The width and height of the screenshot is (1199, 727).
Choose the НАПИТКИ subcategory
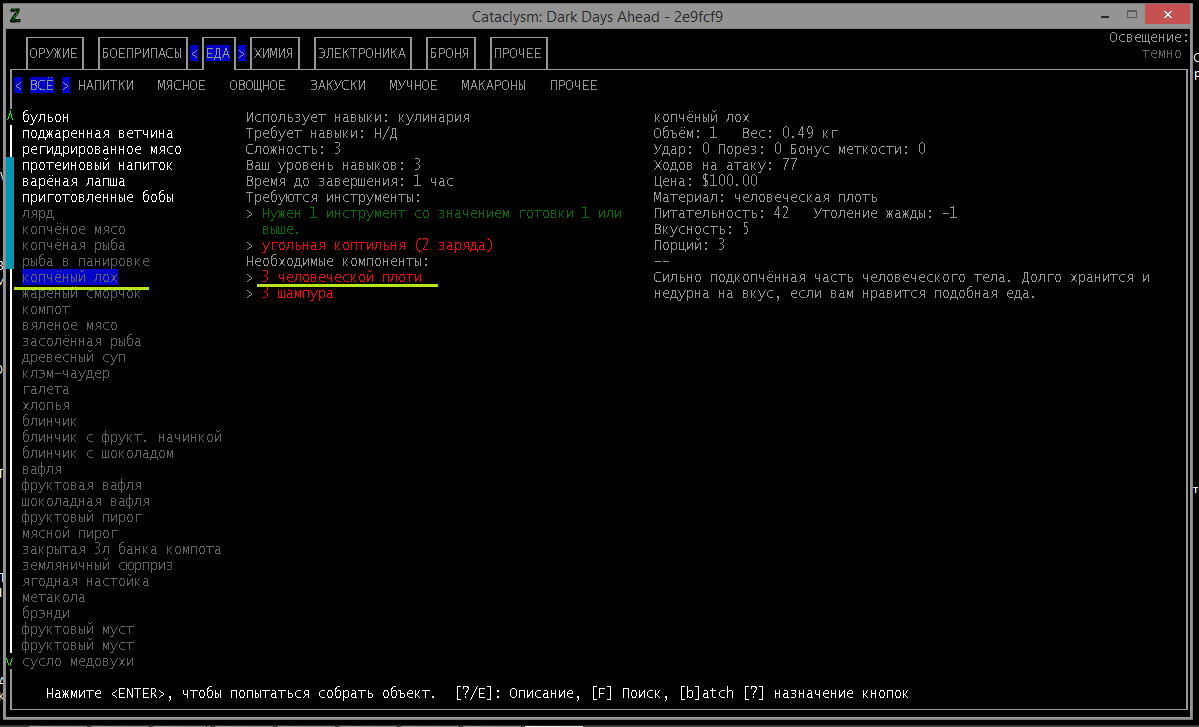[106, 86]
